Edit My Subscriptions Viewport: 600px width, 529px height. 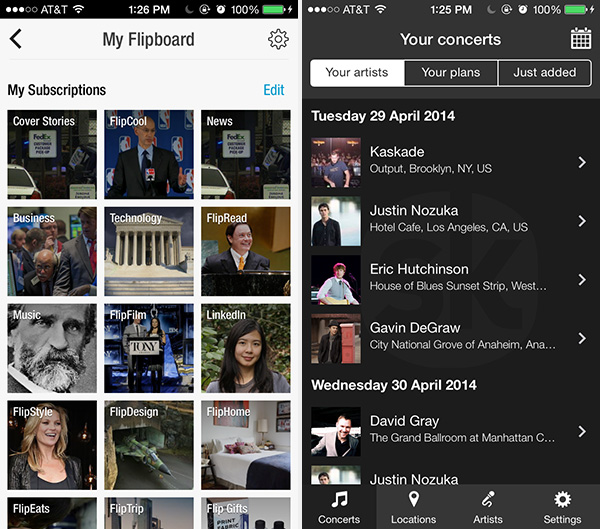pos(274,90)
